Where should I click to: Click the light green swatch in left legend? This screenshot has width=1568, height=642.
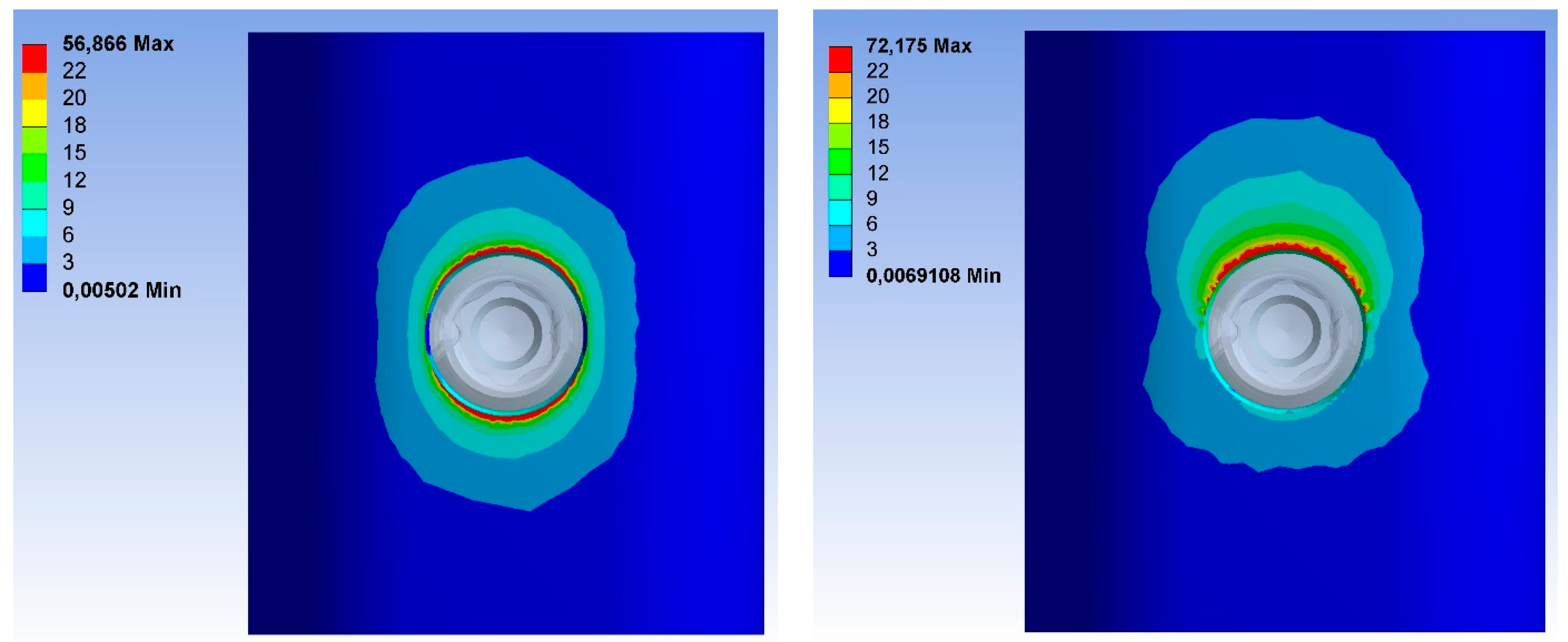pyautogui.click(x=35, y=141)
